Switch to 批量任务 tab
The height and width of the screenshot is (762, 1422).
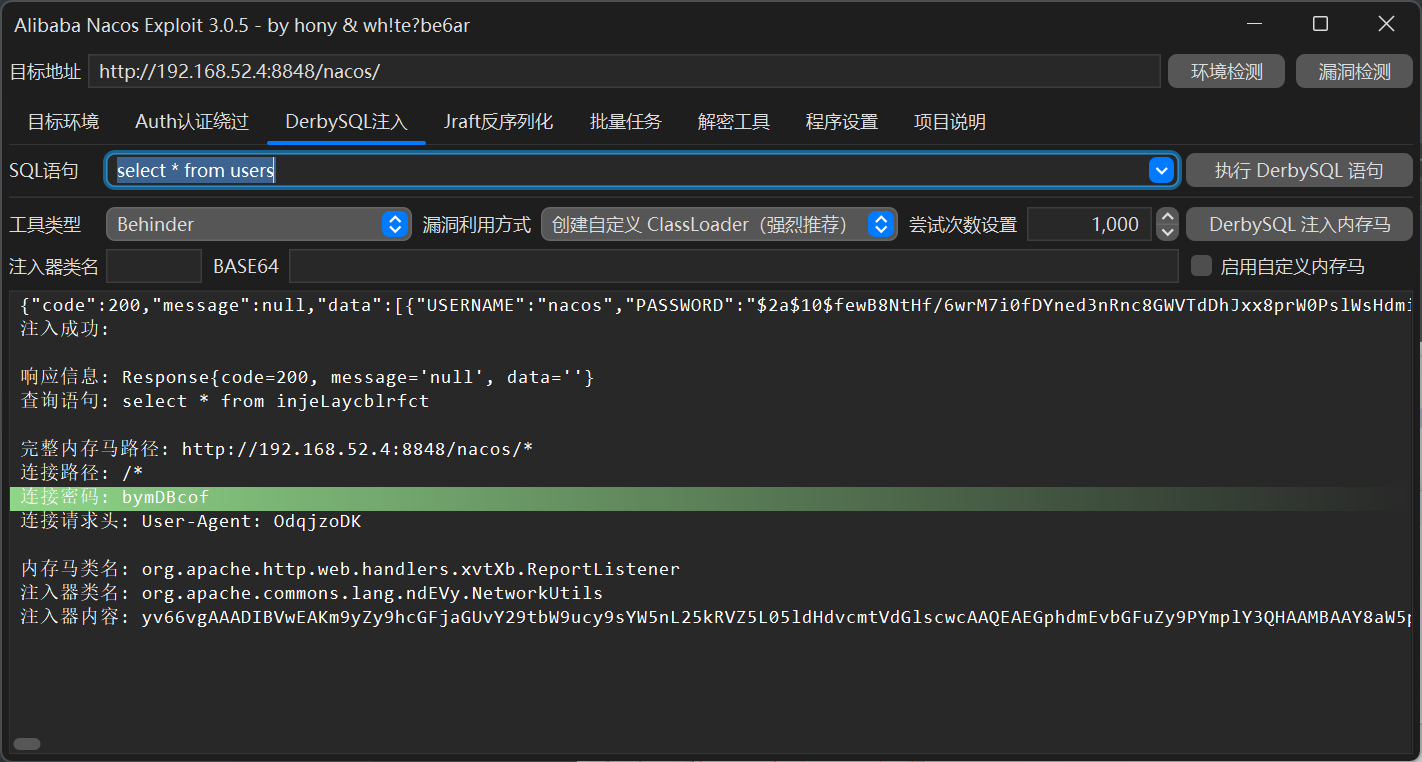pos(626,122)
